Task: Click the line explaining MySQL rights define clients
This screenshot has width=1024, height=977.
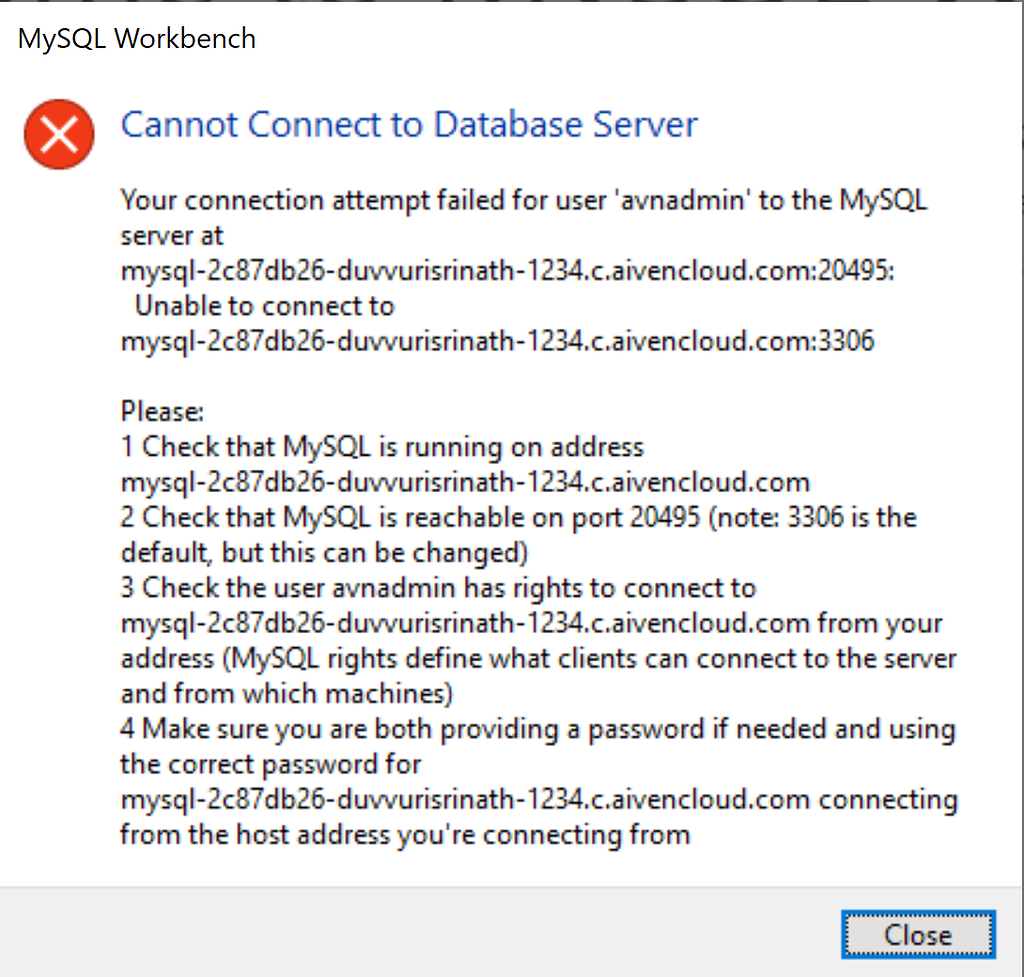Action: point(539,658)
